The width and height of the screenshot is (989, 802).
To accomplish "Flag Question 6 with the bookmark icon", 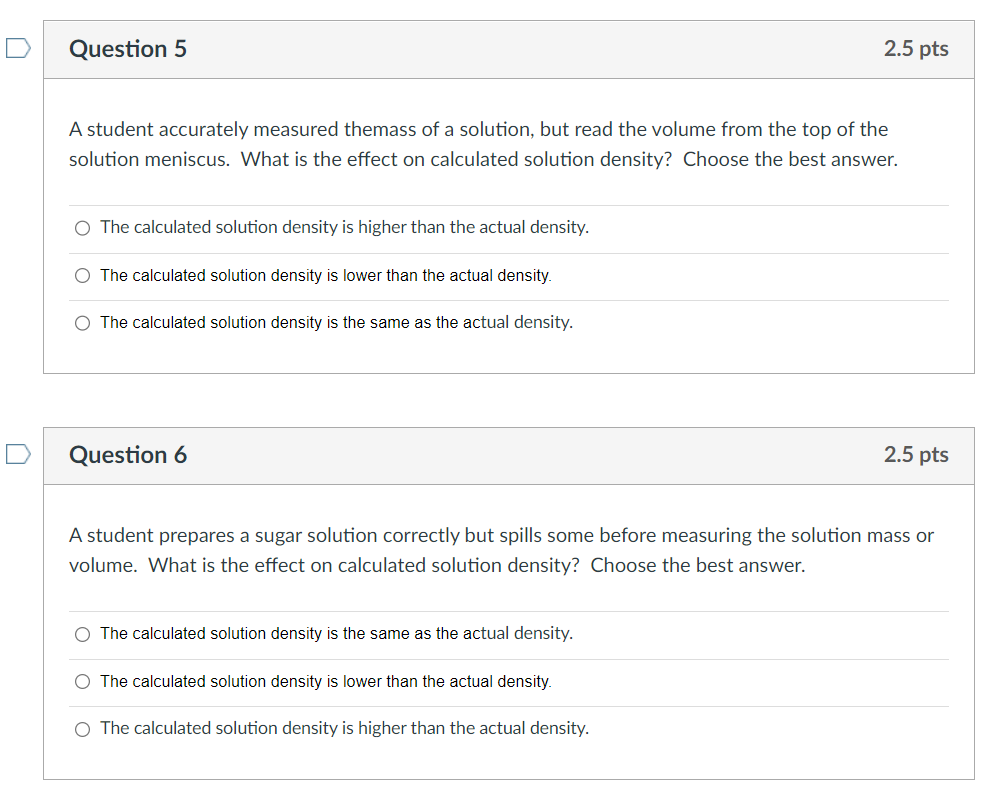I will [18, 454].
